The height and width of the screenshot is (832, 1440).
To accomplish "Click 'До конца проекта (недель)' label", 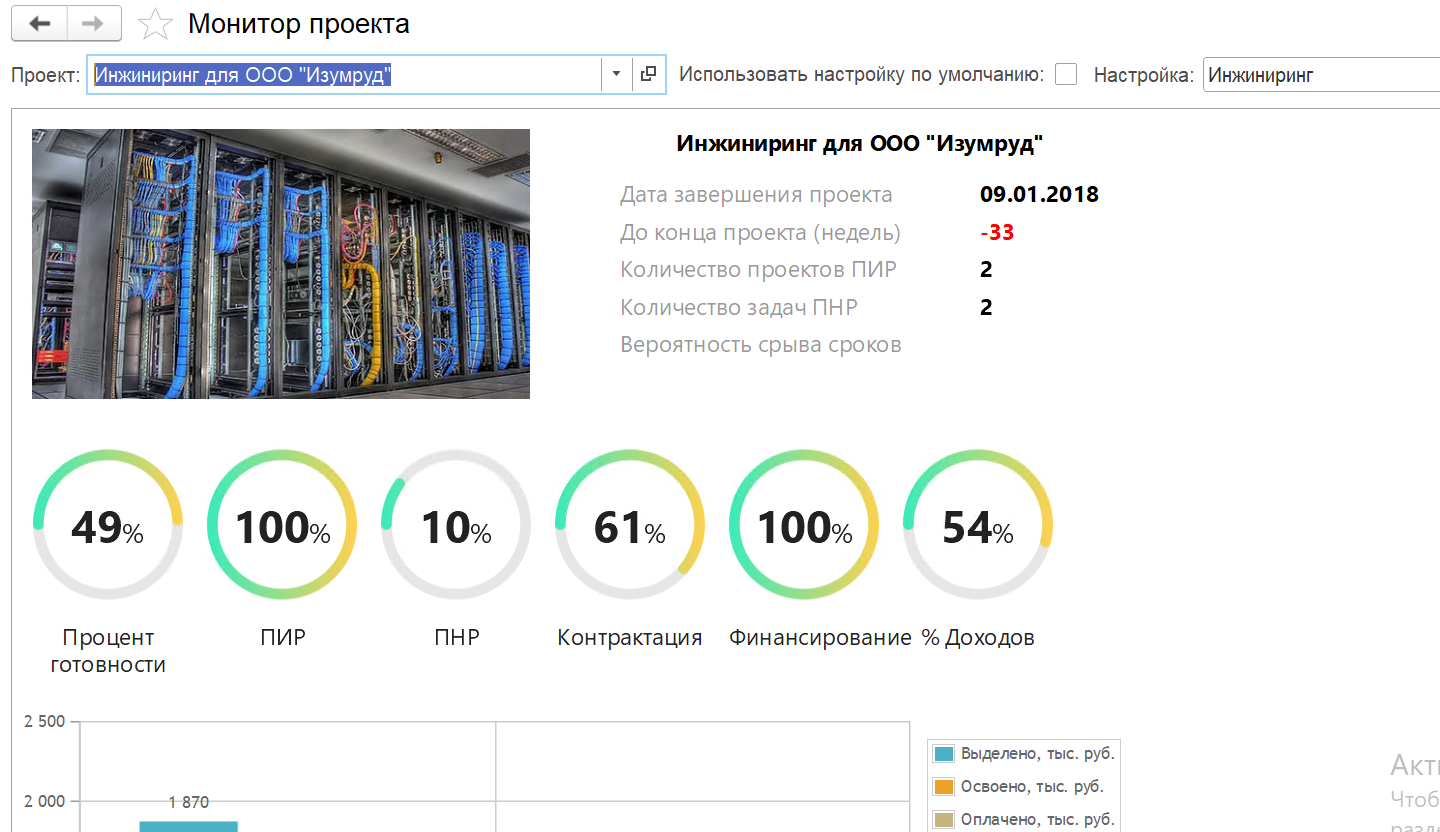I will tap(760, 233).
